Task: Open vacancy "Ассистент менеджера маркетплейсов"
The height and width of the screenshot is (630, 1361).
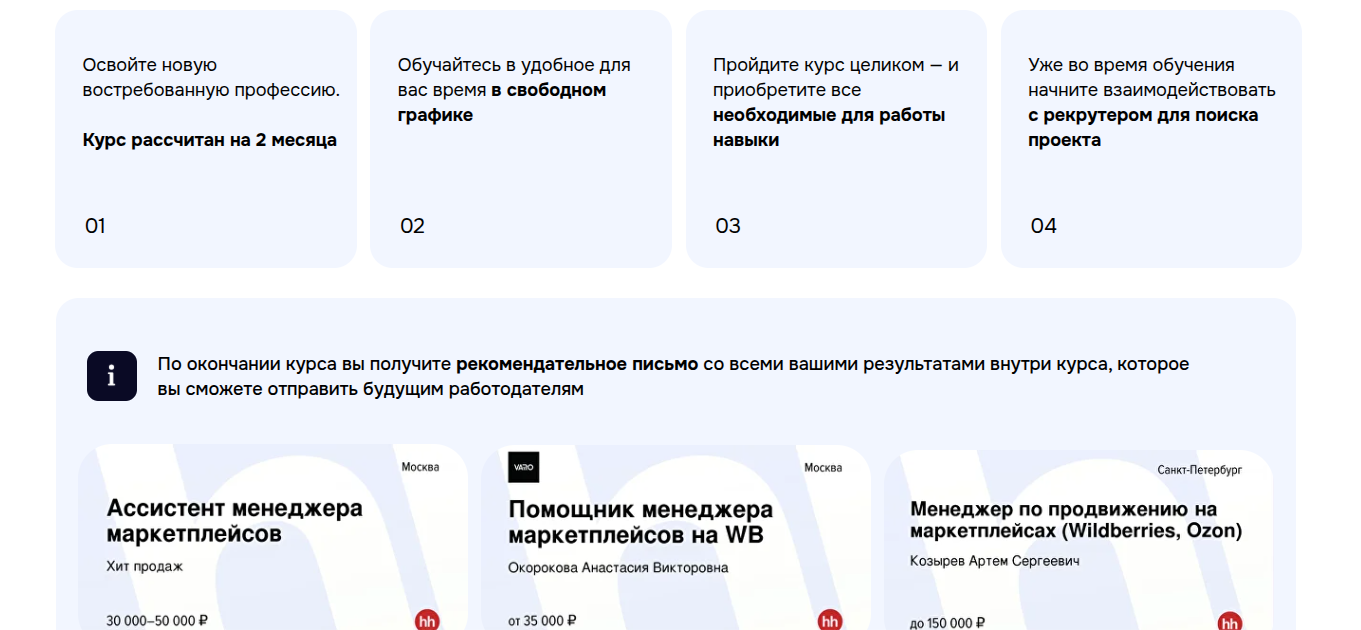Action: 235,521
